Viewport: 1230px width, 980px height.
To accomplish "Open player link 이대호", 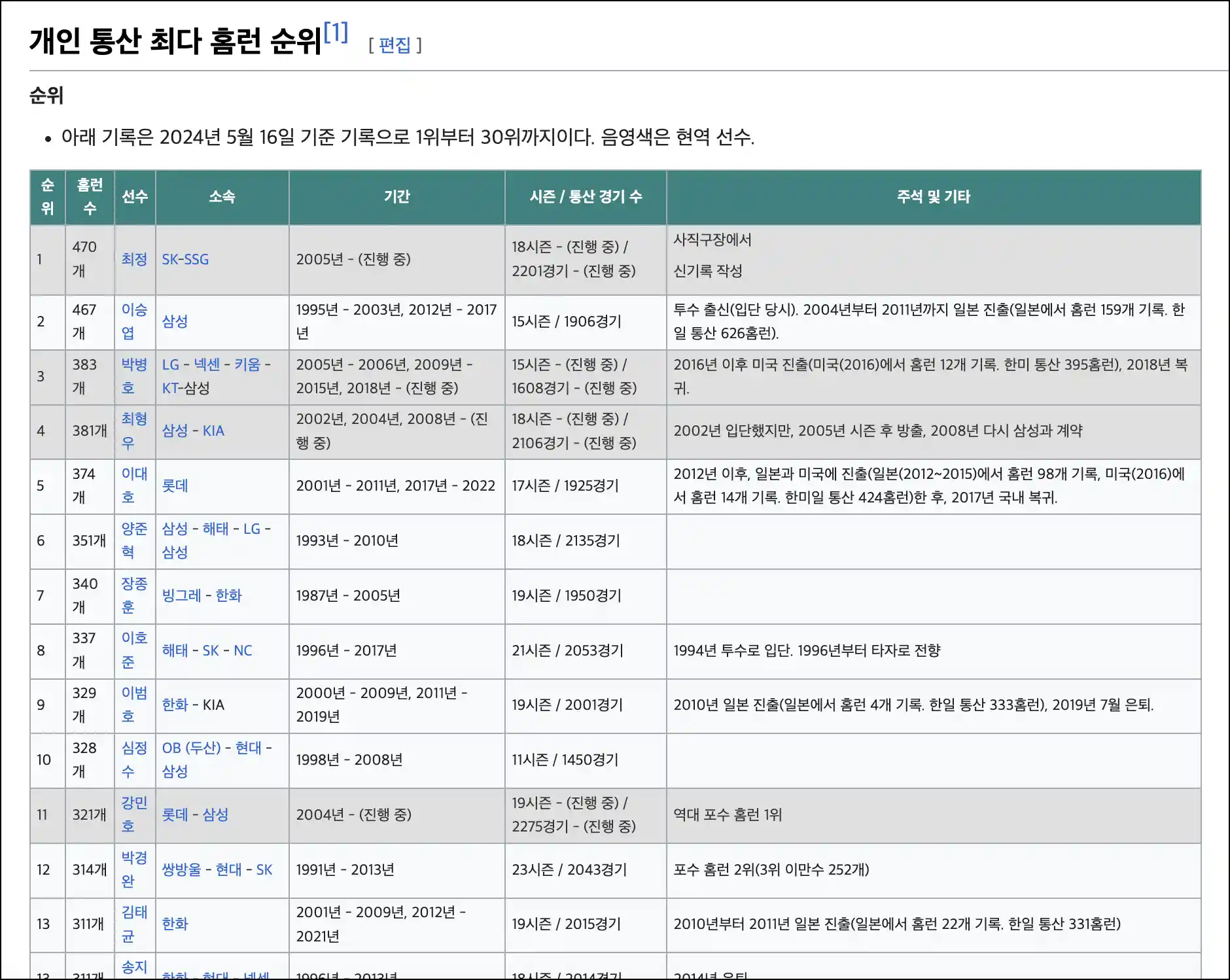I will point(134,485).
